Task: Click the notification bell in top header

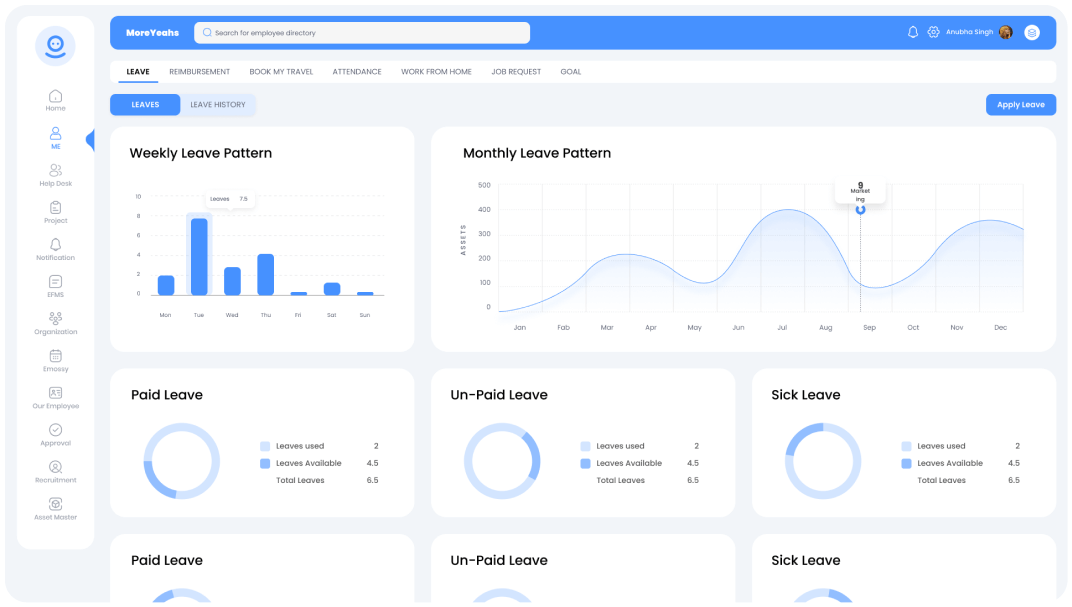Action: coord(912,32)
